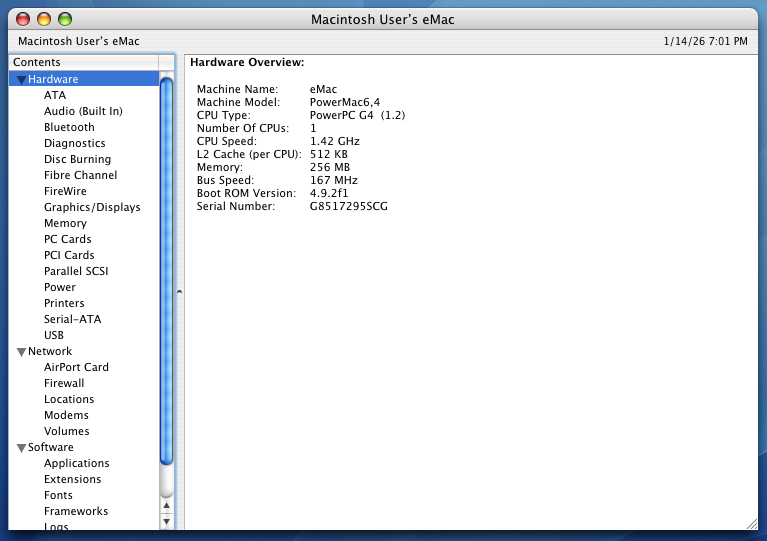
Task: Open USB device tree
Action: [54, 335]
